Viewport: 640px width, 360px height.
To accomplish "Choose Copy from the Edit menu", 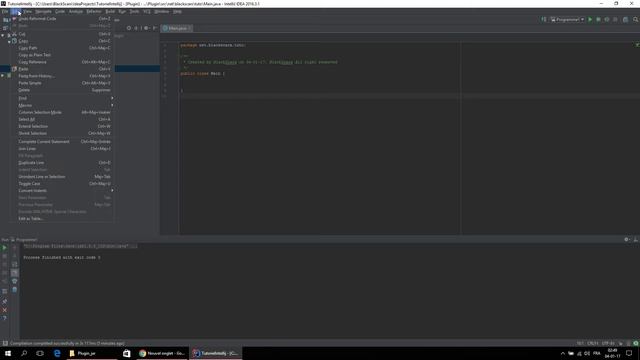I will tap(62, 41).
